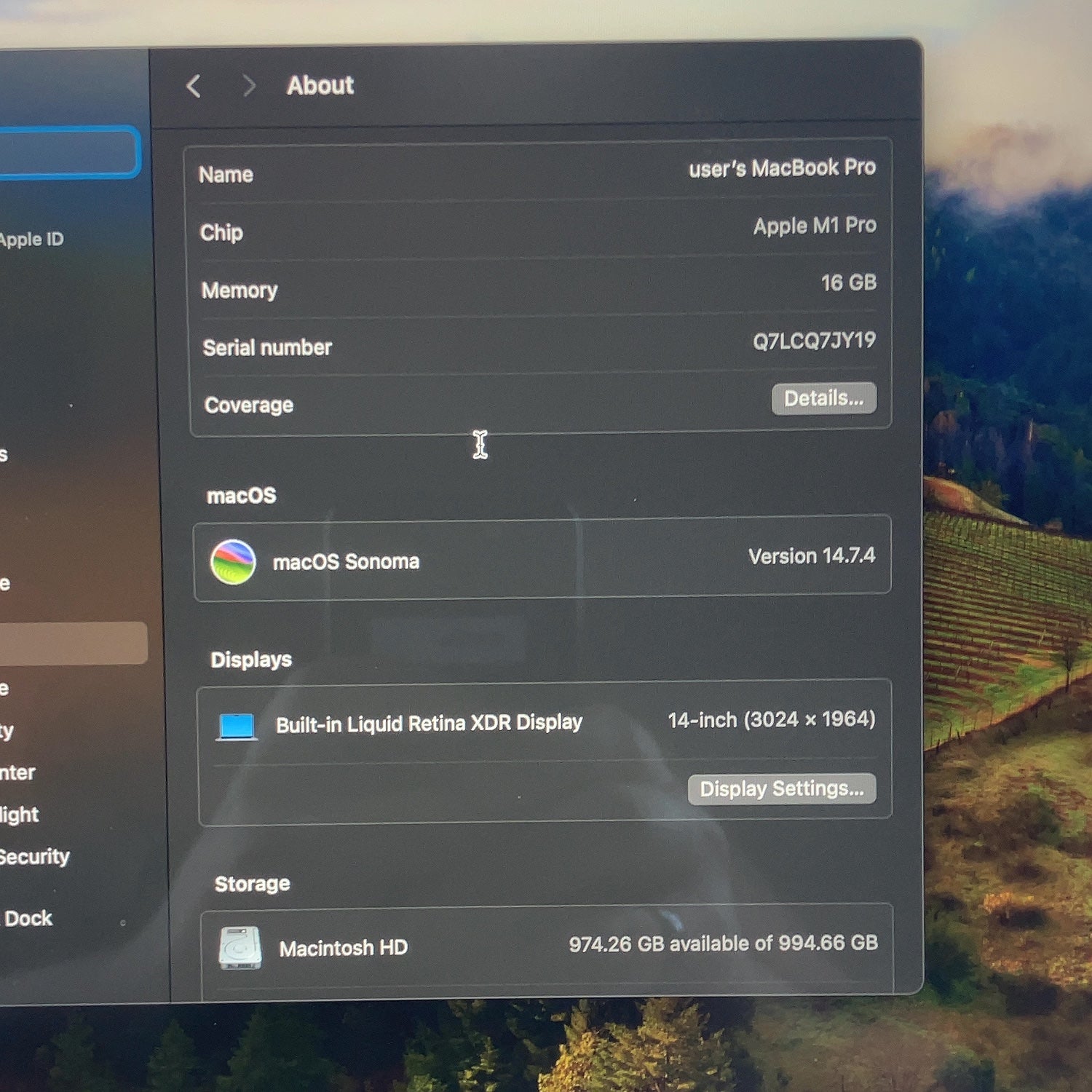Click the macOS Sonoma logo icon
The height and width of the screenshot is (1092, 1092).
click(233, 562)
